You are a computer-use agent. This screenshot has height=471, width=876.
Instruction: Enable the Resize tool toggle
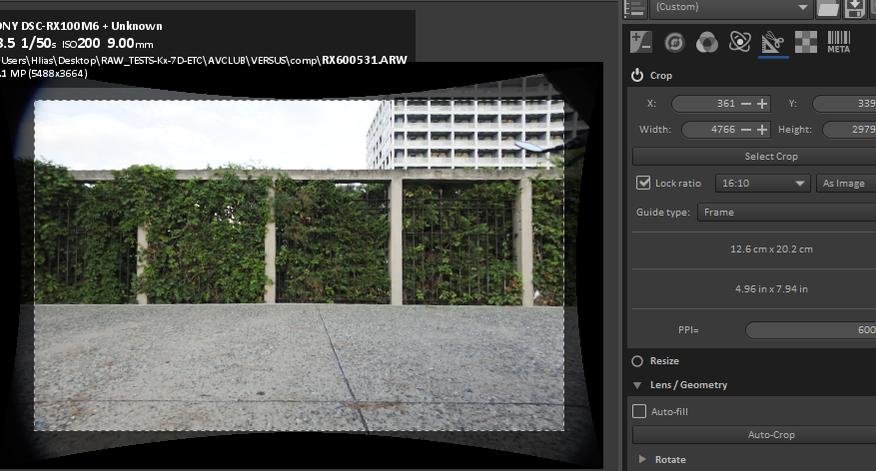pyautogui.click(x=637, y=361)
